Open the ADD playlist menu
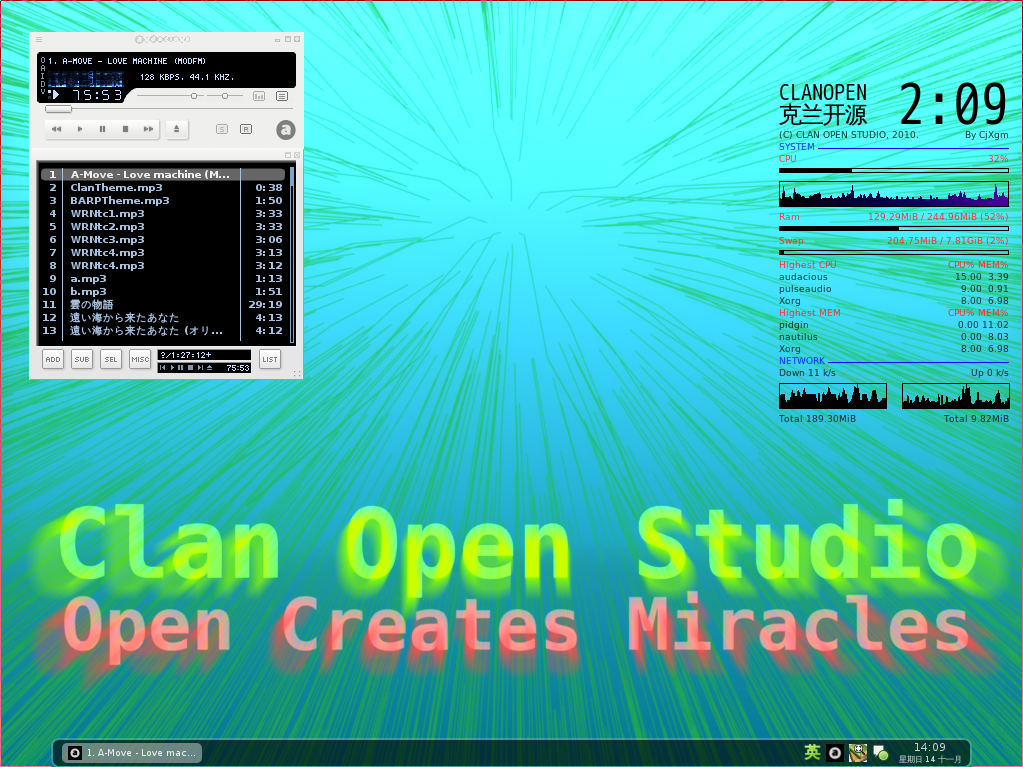The image size is (1023, 767). 53,359
